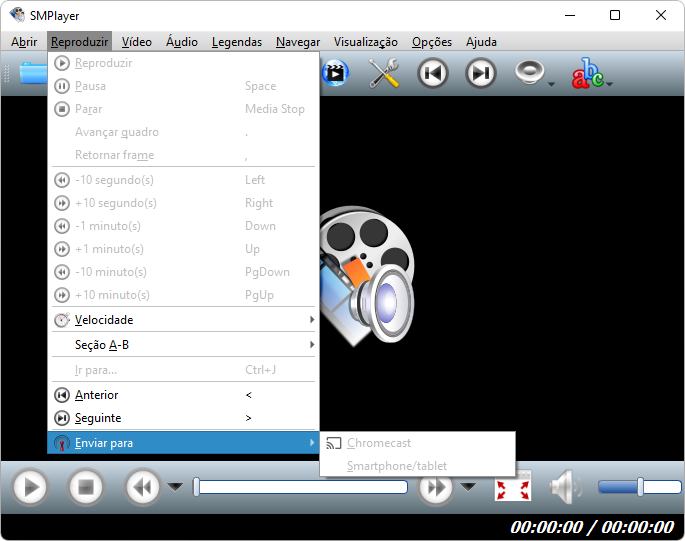Click the Reproduzir entry in the menu
This screenshot has width=685, height=541.
point(183,63)
